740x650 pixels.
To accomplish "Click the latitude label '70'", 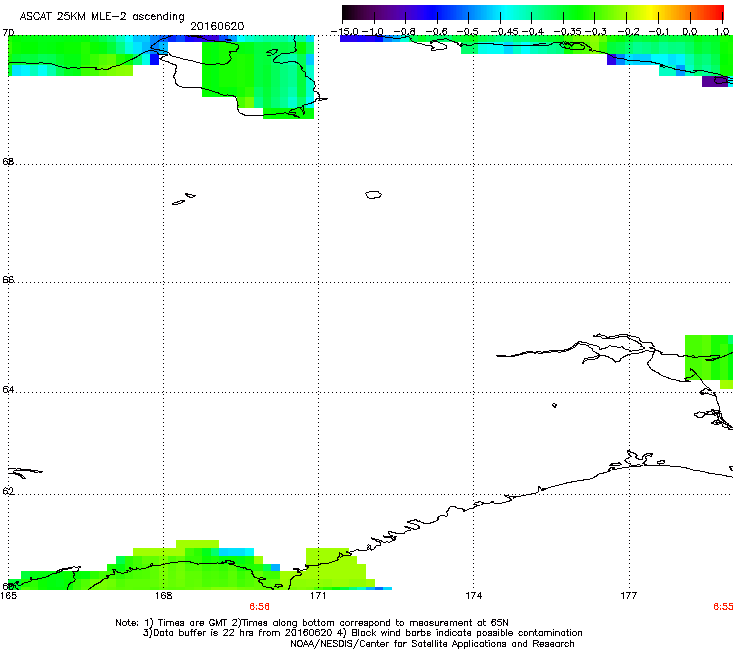I will pyautogui.click(x=8, y=33).
